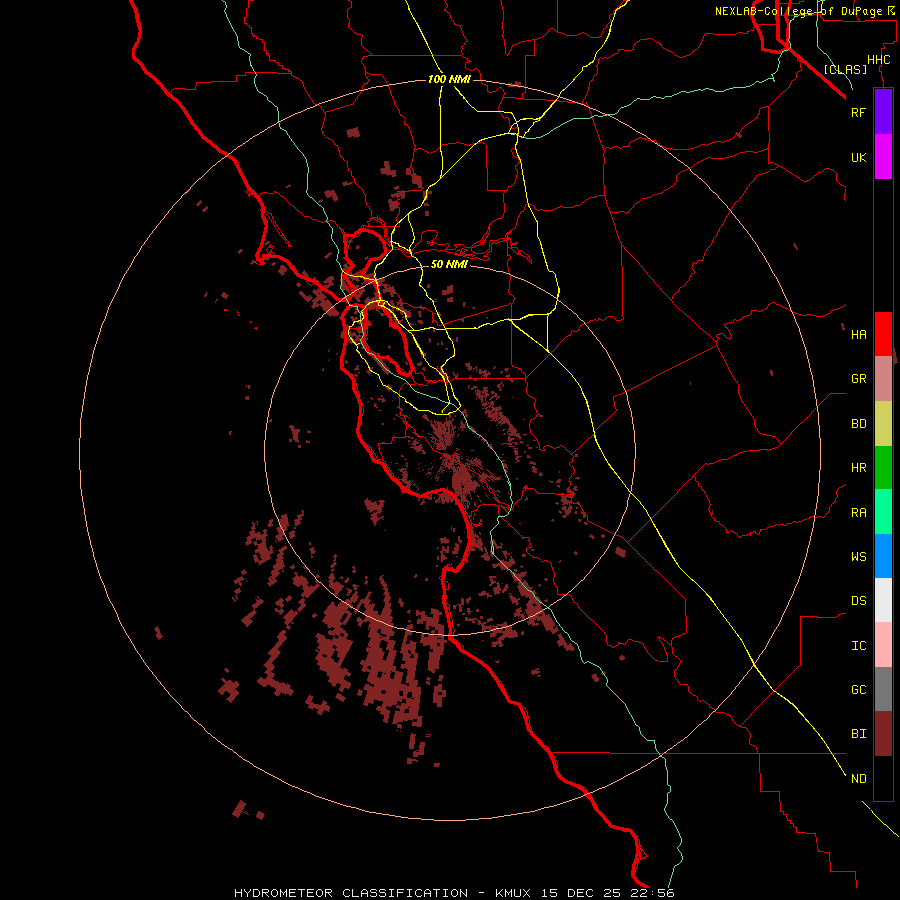The height and width of the screenshot is (900, 900).
Task: Click the HYDROMETEOR CLASSIFICATION title text
Action: [x=351, y=893]
